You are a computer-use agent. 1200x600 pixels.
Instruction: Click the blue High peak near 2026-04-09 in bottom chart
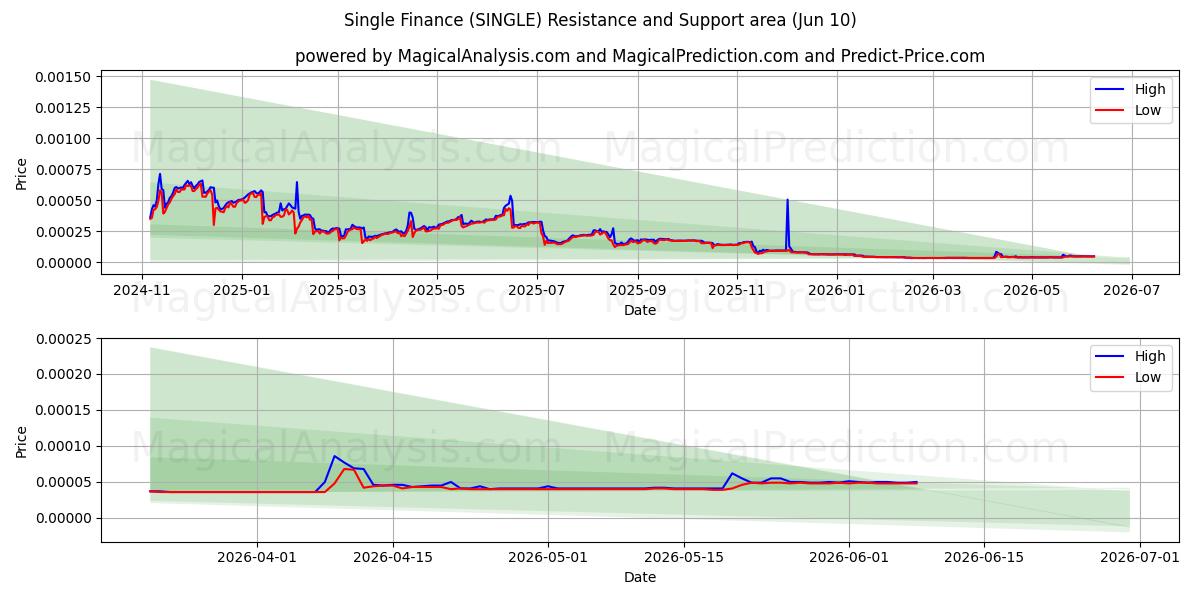[x=334, y=457]
